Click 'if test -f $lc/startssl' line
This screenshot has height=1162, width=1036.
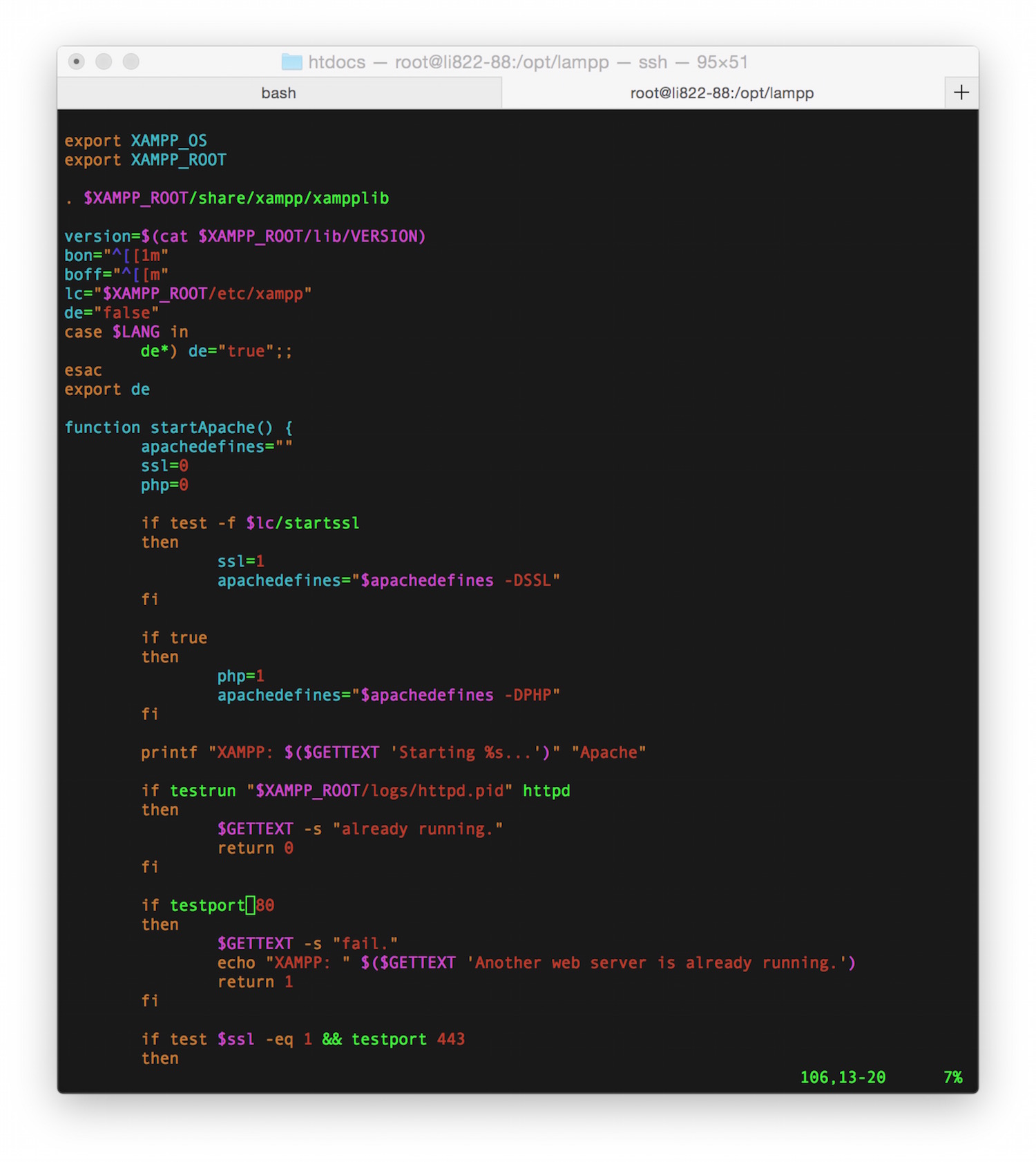tap(250, 524)
